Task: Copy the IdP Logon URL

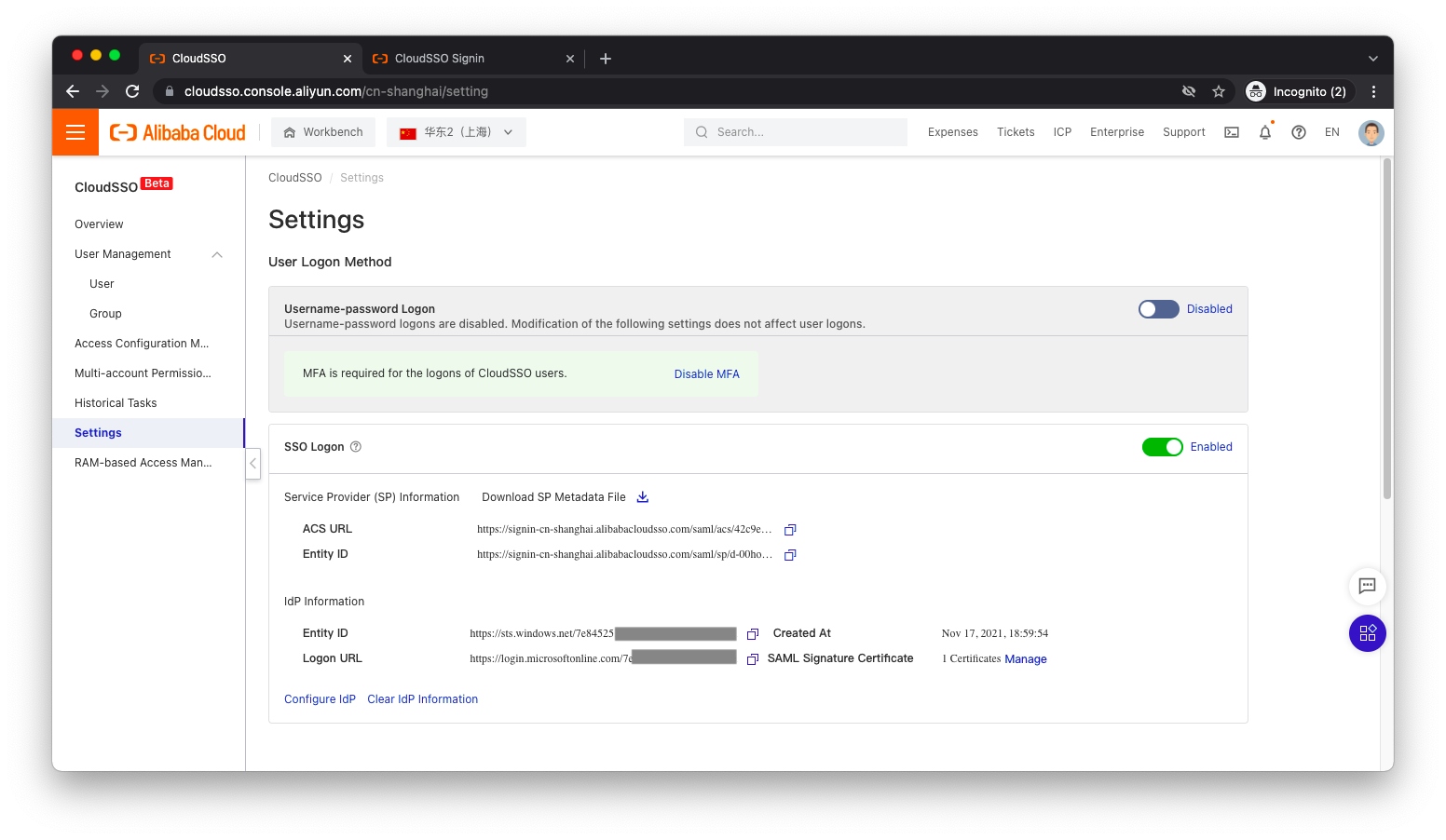Action: [x=753, y=659]
